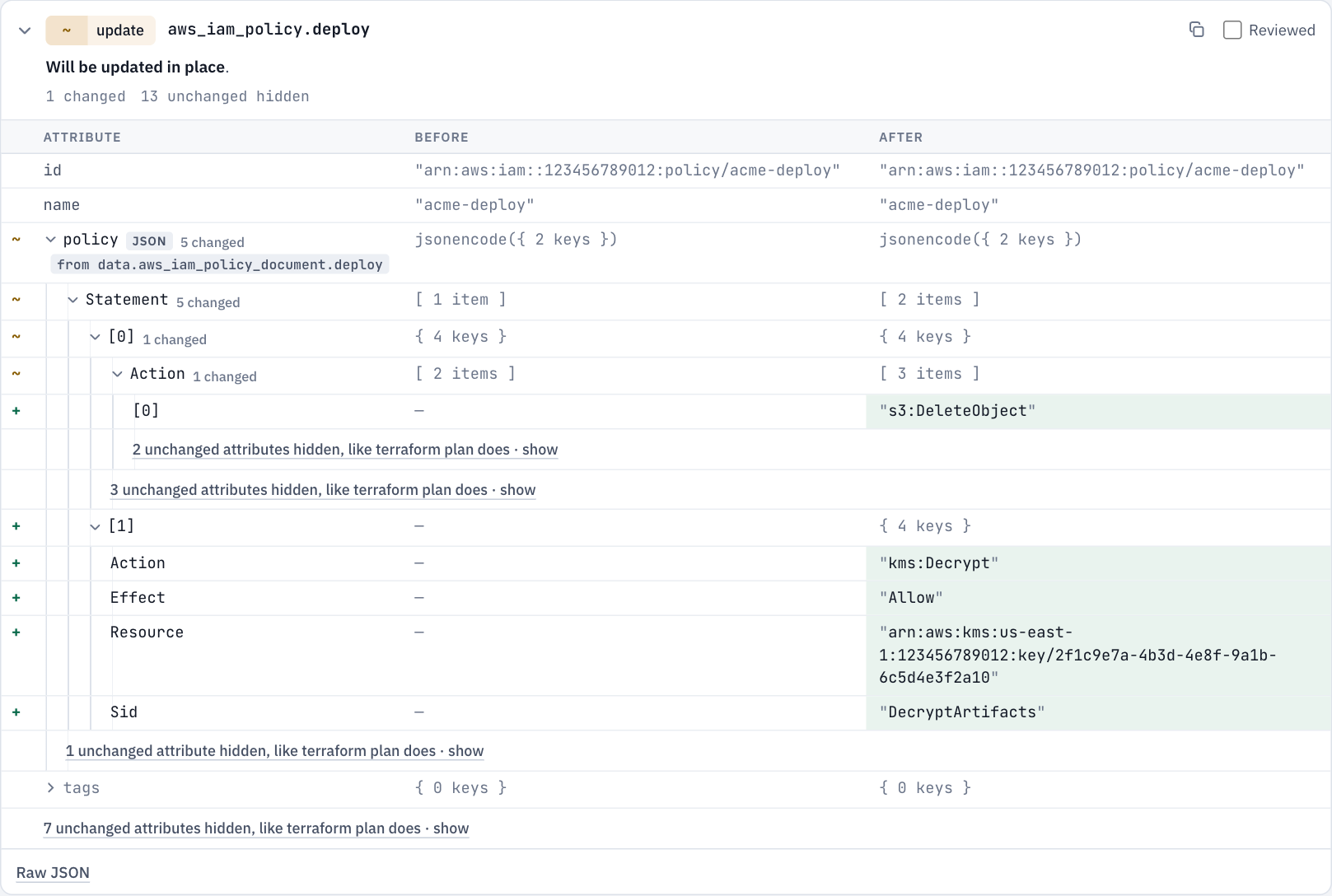The height and width of the screenshot is (896, 1332).
Task: Show 2 unchanged attributes hidden in Action
Action: pos(345,450)
